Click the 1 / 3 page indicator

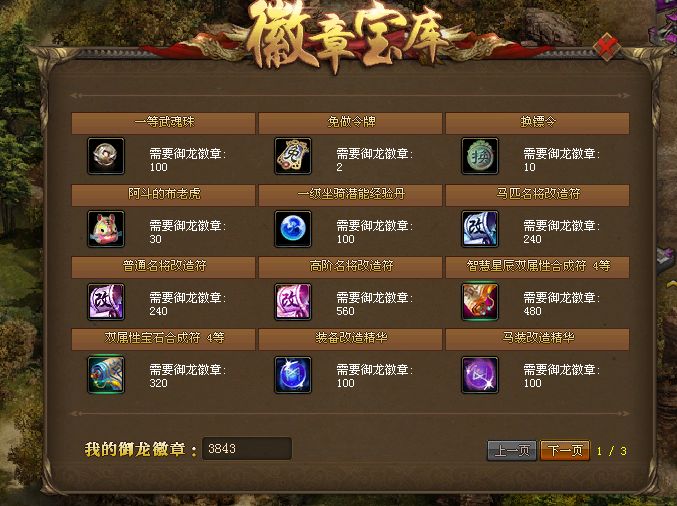click(611, 451)
